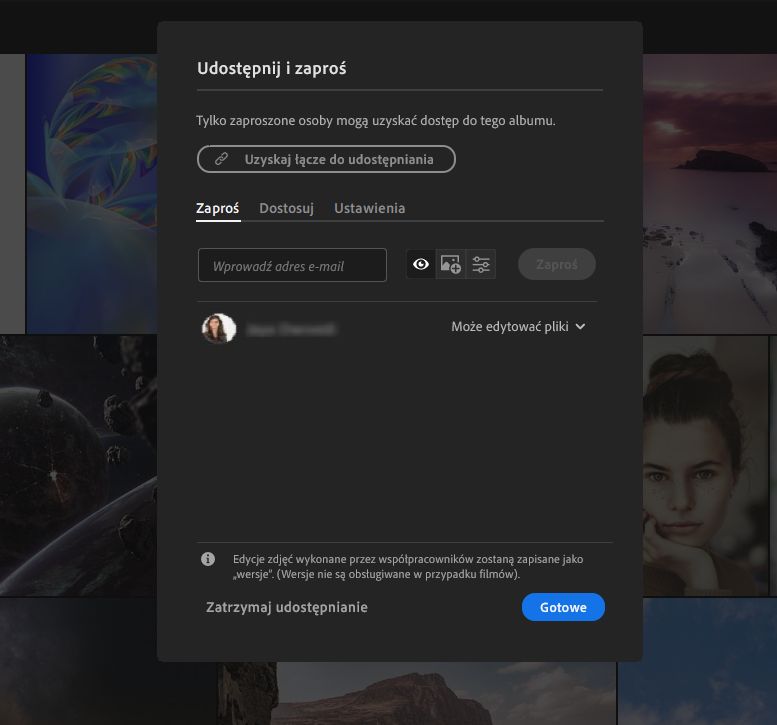
Task: Click the invited user's avatar
Action: (x=219, y=328)
